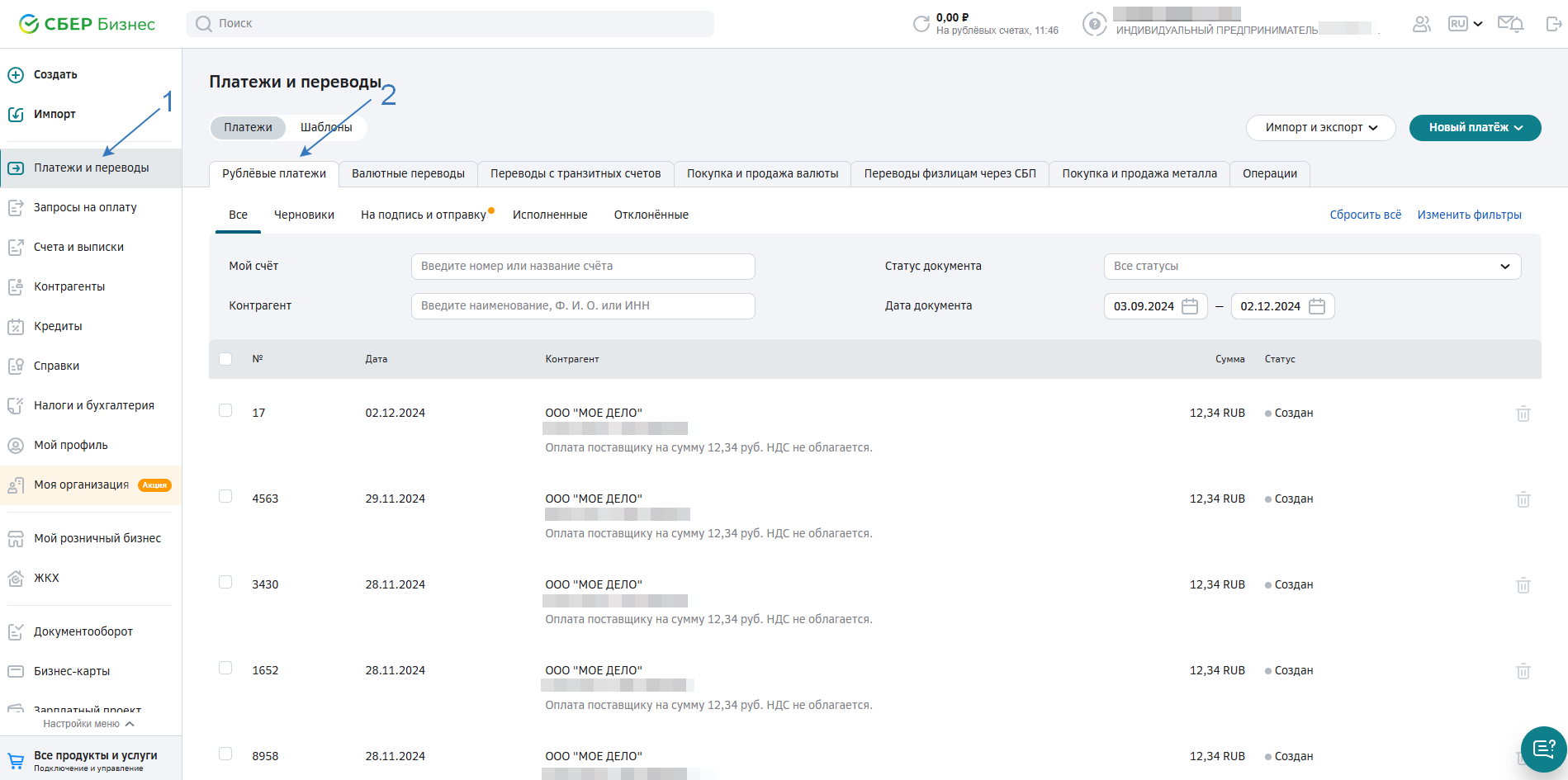Open the users icon in header

(1422, 24)
